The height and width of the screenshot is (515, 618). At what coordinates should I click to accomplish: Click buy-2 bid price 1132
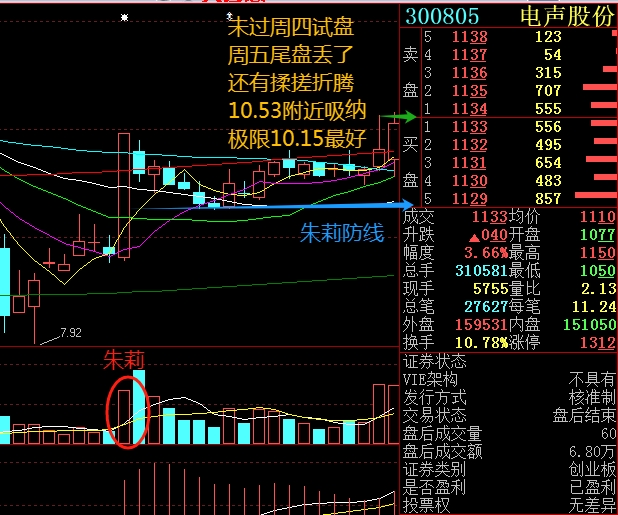tap(469, 145)
